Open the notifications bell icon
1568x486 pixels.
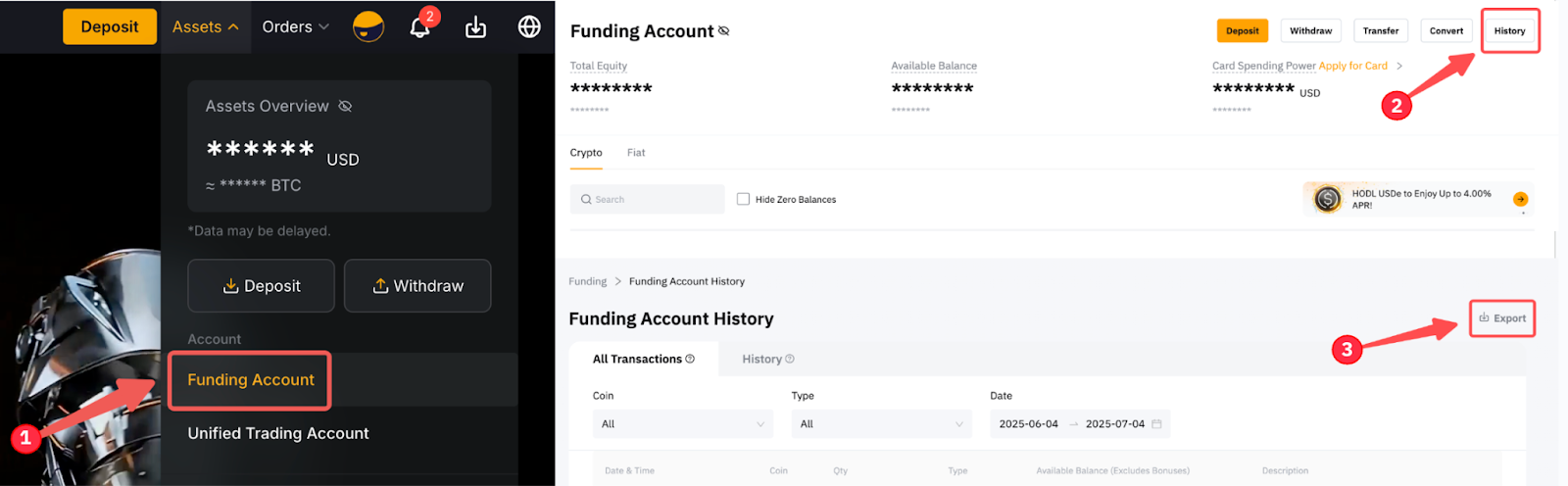coord(419,27)
